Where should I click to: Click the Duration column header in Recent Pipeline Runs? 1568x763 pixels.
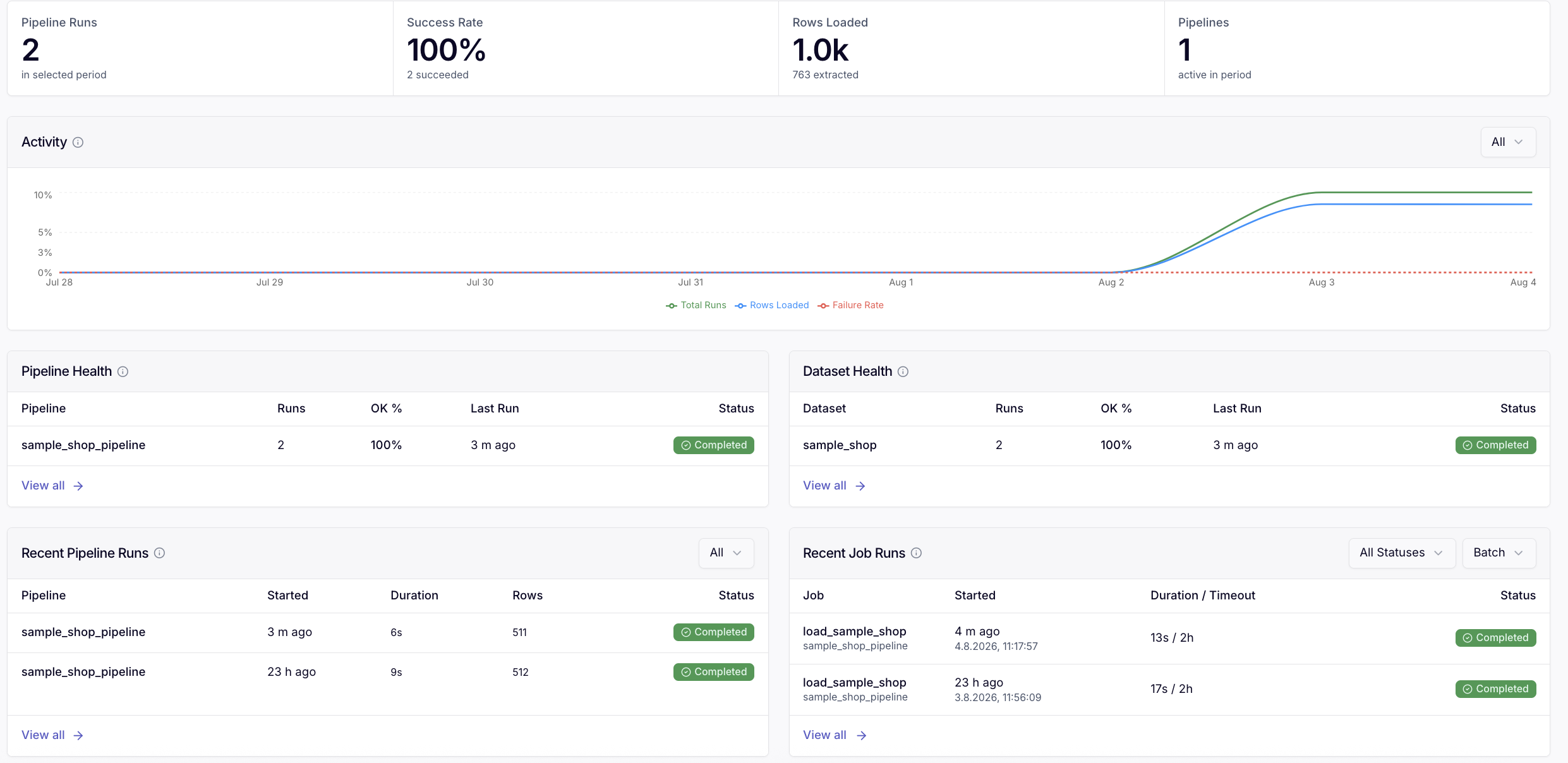[x=414, y=596]
